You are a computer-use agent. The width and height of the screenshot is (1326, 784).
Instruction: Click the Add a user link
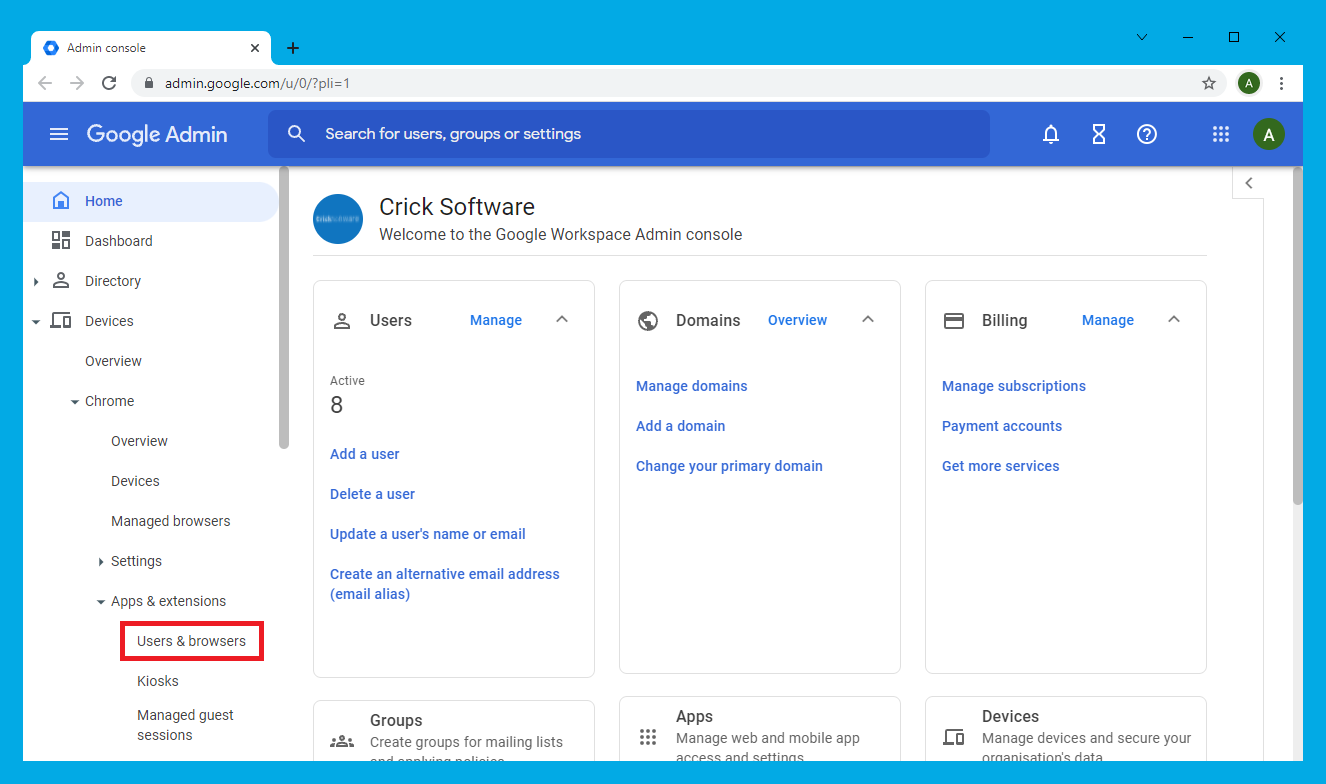tap(364, 454)
